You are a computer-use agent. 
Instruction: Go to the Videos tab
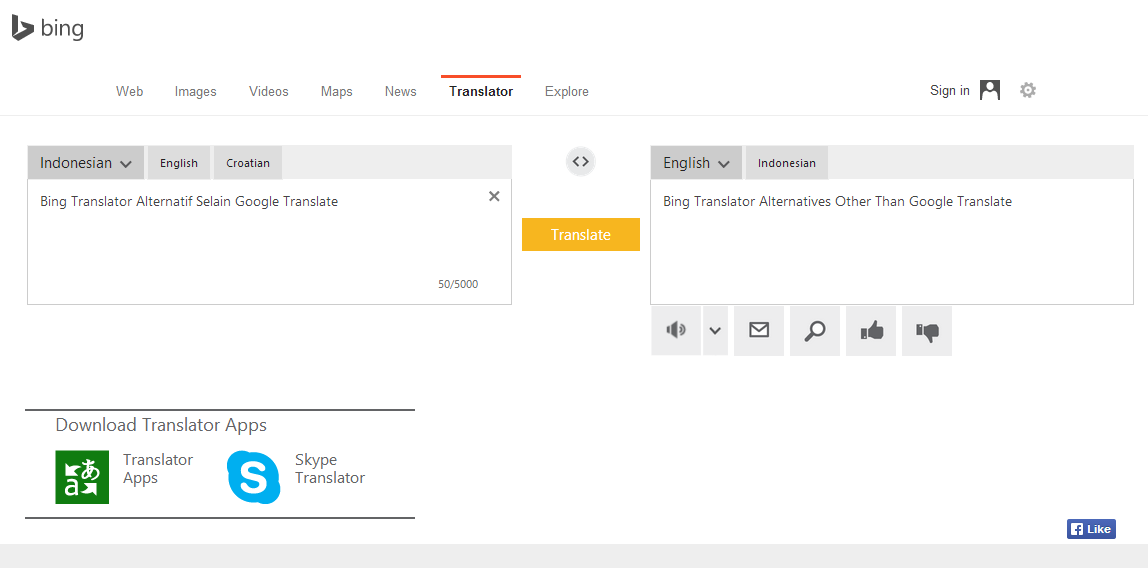[269, 91]
